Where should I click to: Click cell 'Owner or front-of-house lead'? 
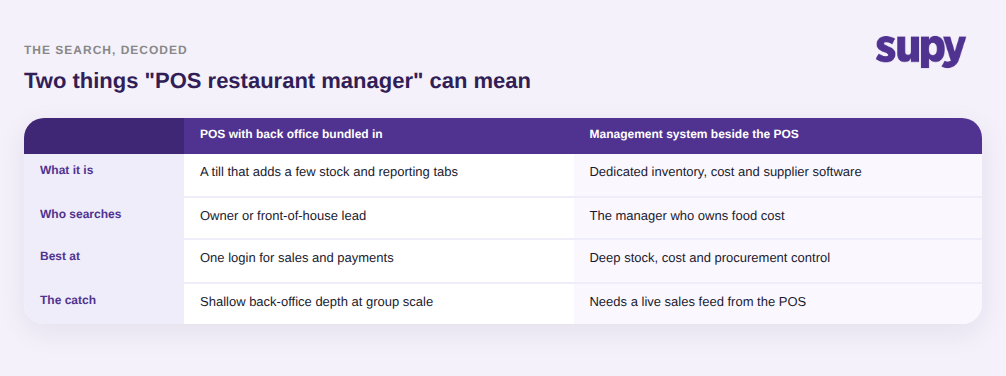coord(379,218)
